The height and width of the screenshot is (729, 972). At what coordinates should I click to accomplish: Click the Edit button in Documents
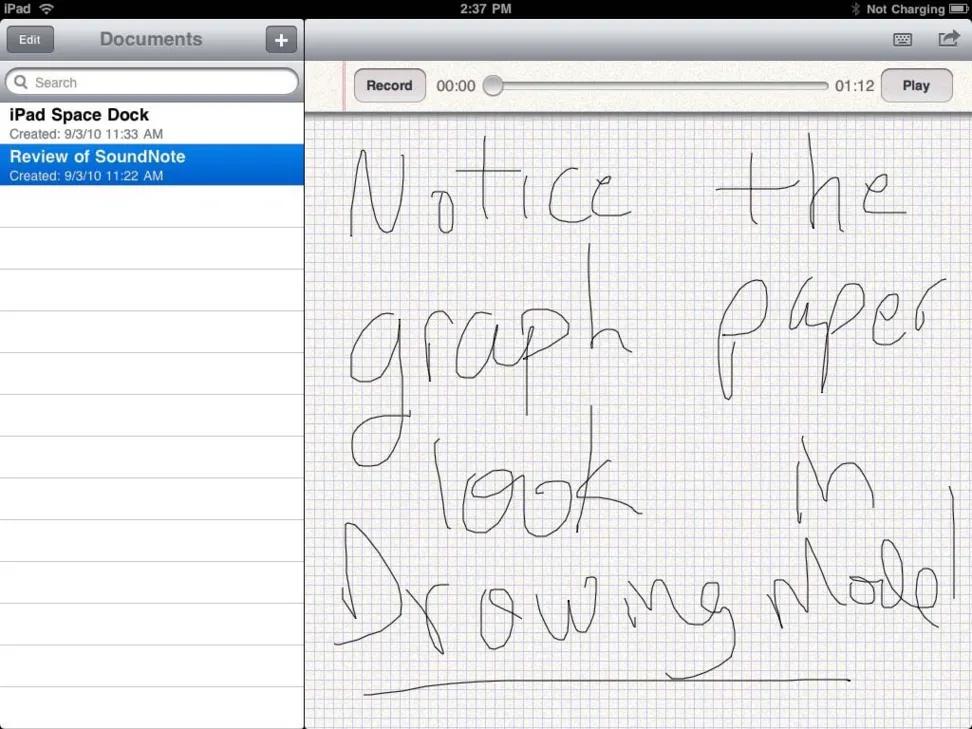click(30, 40)
